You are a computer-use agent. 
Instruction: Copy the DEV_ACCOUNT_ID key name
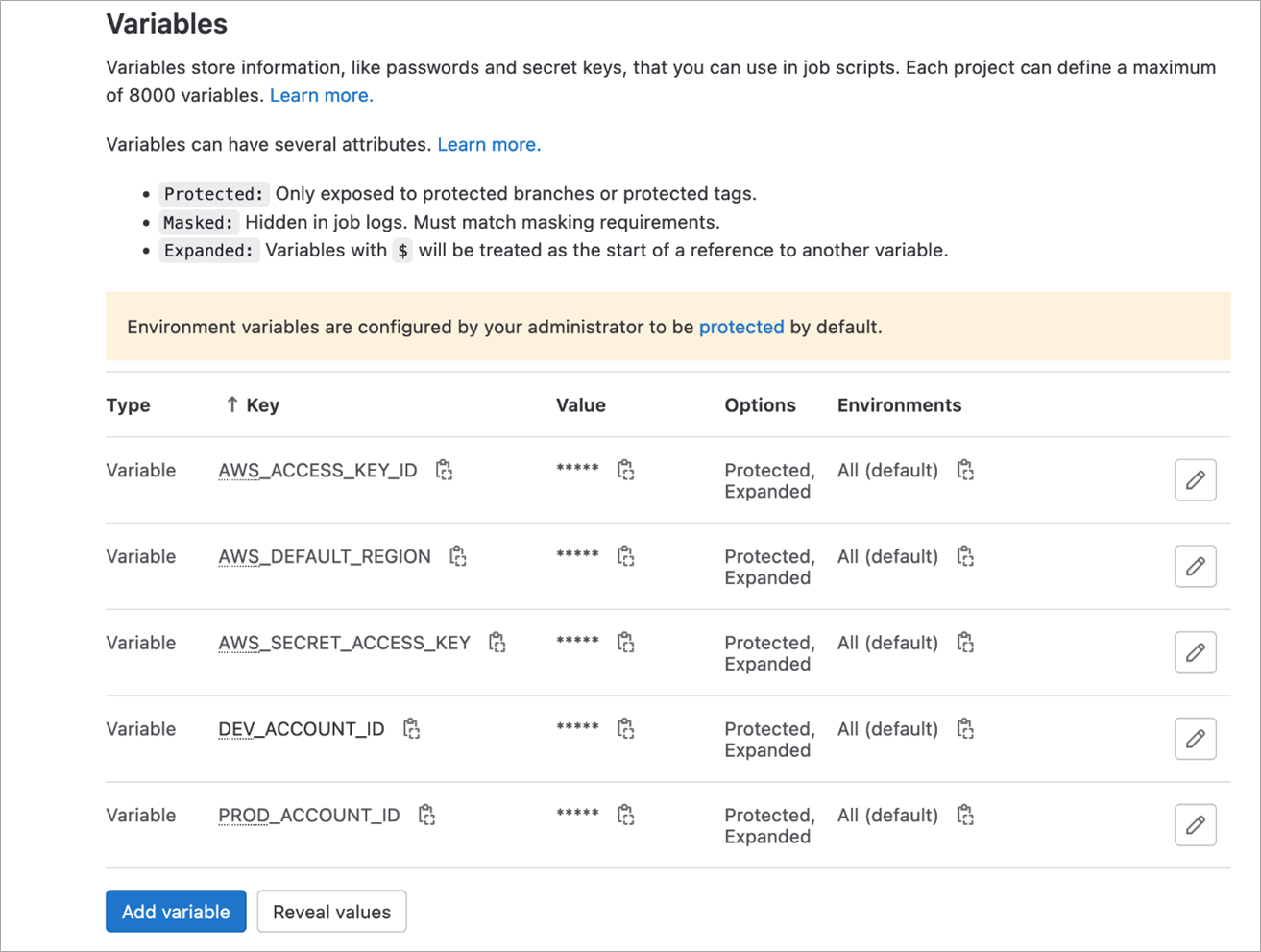(x=412, y=729)
